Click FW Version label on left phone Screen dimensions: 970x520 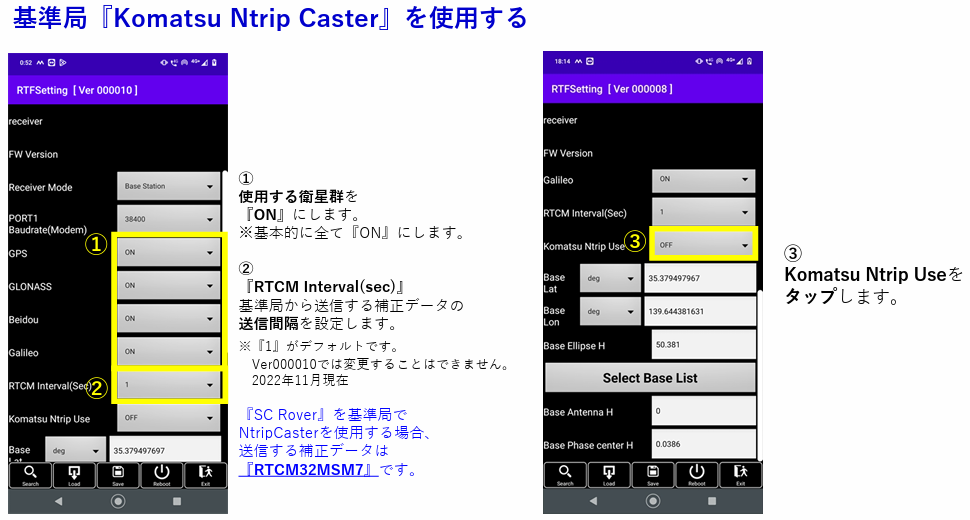[33, 155]
